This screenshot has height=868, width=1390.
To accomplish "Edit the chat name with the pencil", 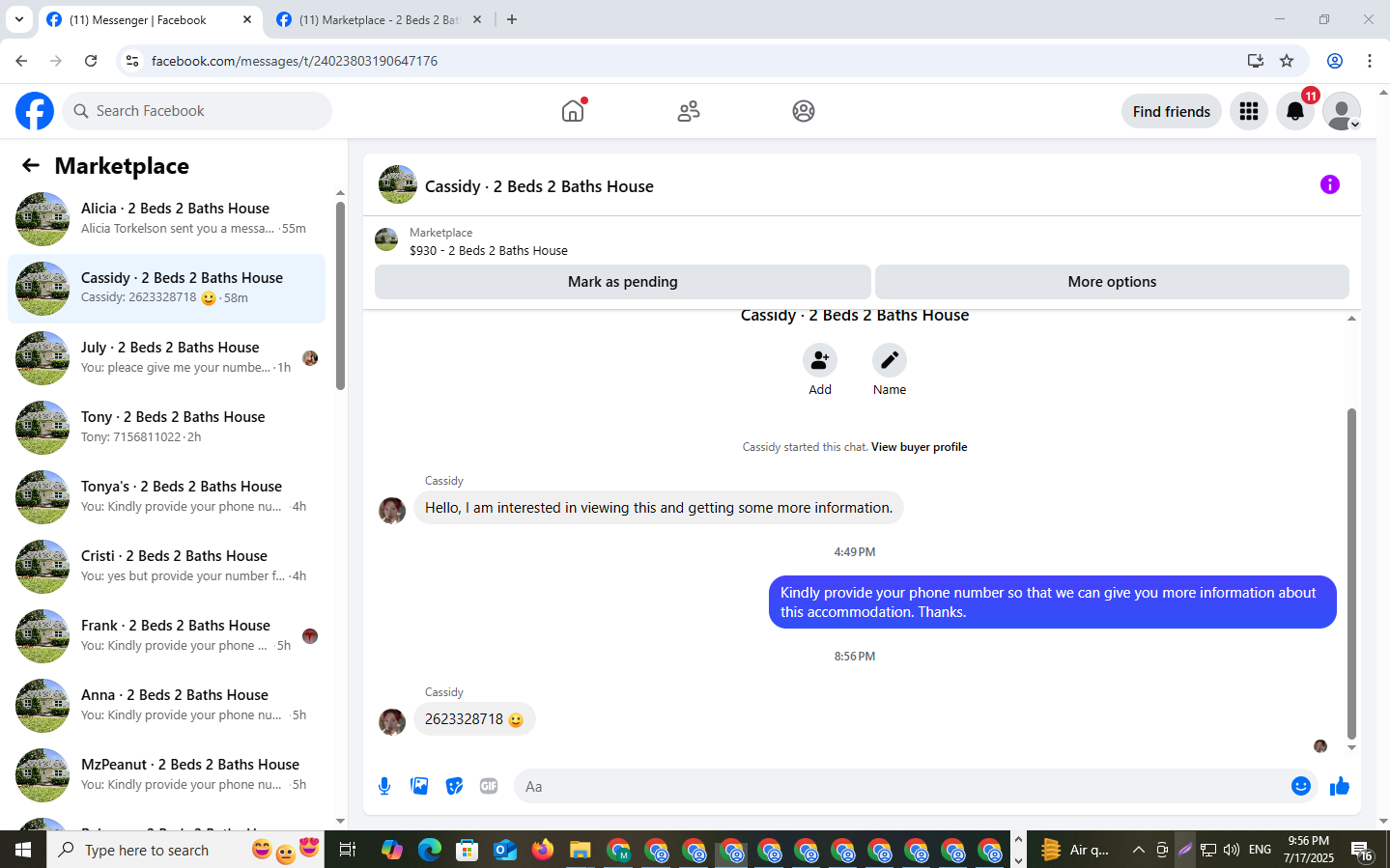I will pyautogui.click(x=890, y=360).
